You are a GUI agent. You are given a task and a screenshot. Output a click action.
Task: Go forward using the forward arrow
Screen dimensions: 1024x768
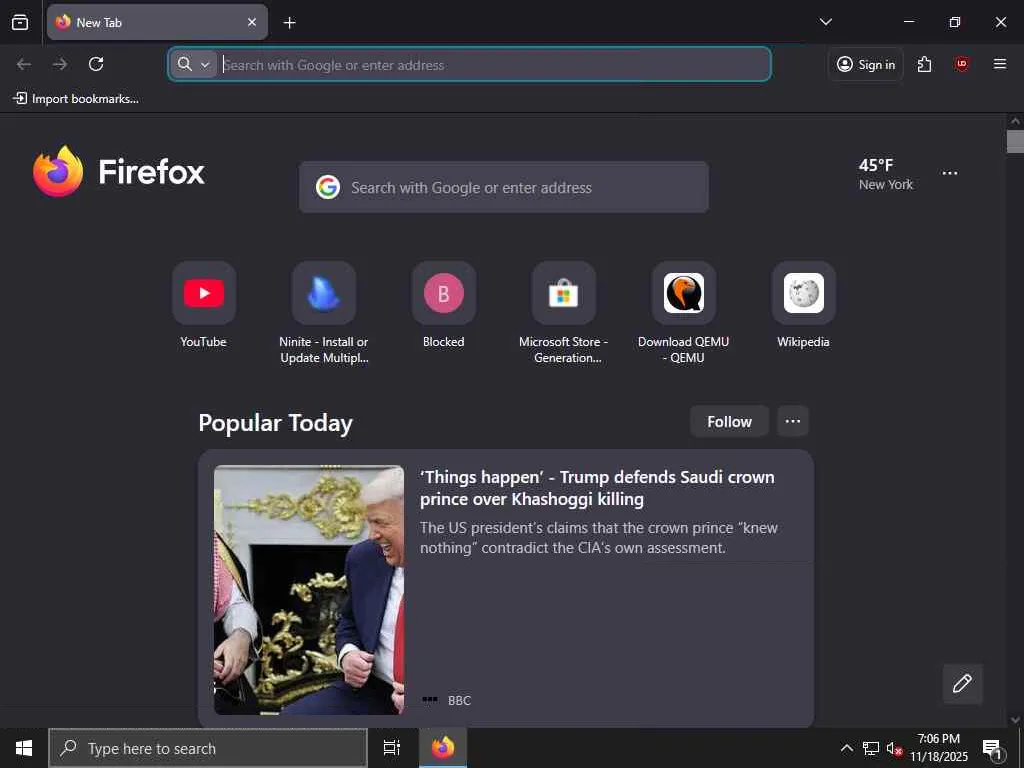point(60,64)
